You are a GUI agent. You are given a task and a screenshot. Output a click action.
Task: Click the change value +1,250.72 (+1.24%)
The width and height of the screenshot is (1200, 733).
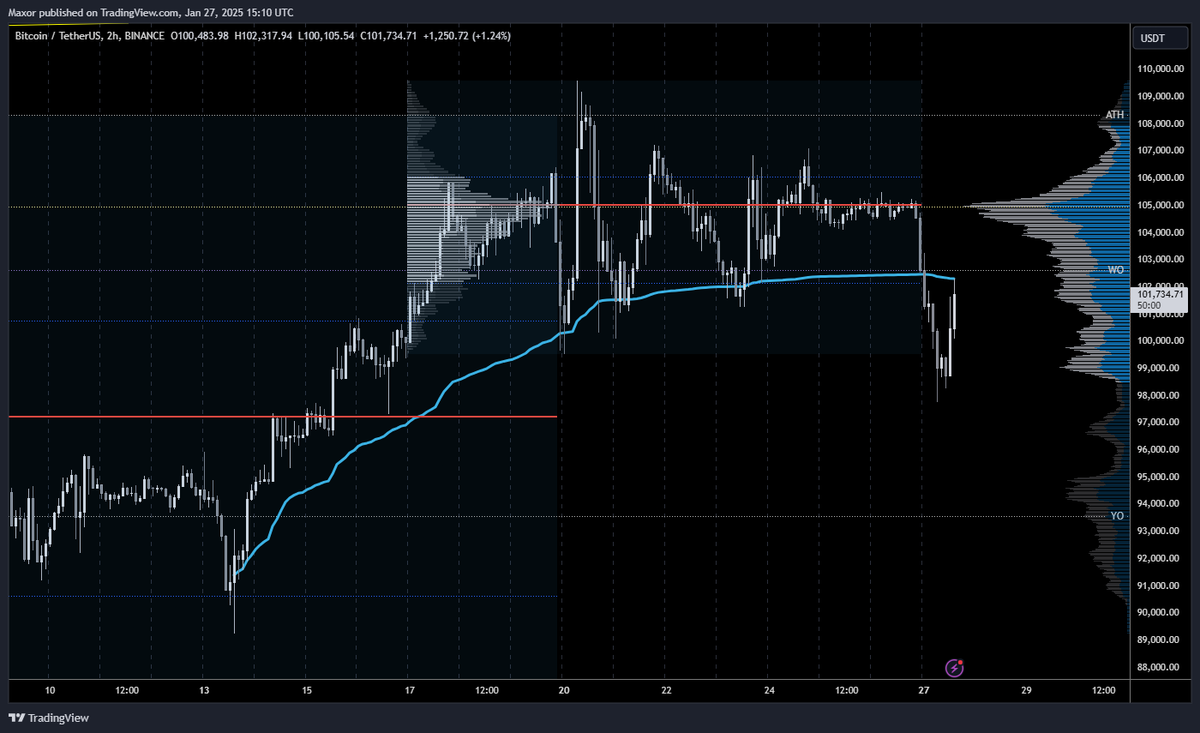pos(467,36)
